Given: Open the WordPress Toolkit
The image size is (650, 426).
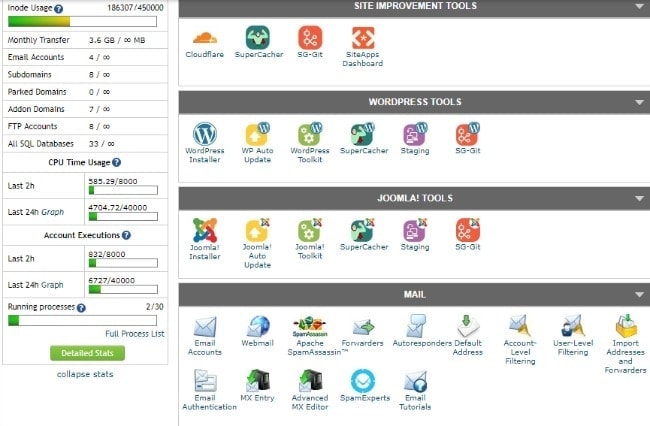Looking at the screenshot, I should coord(310,143).
